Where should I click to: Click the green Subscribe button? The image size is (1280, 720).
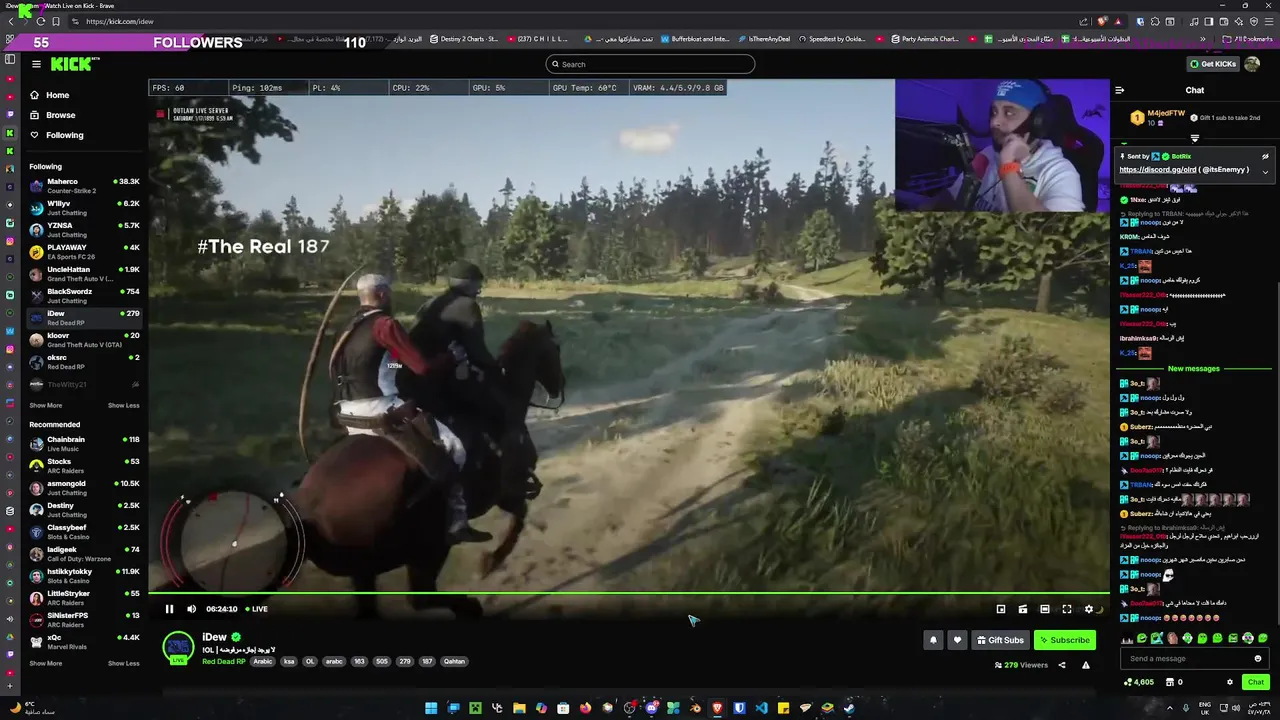[1064, 640]
